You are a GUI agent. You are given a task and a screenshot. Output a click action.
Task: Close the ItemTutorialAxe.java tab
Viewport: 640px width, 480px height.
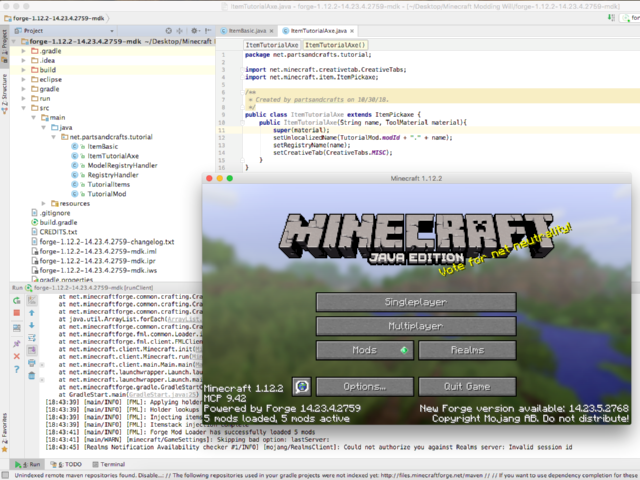[x=352, y=31]
